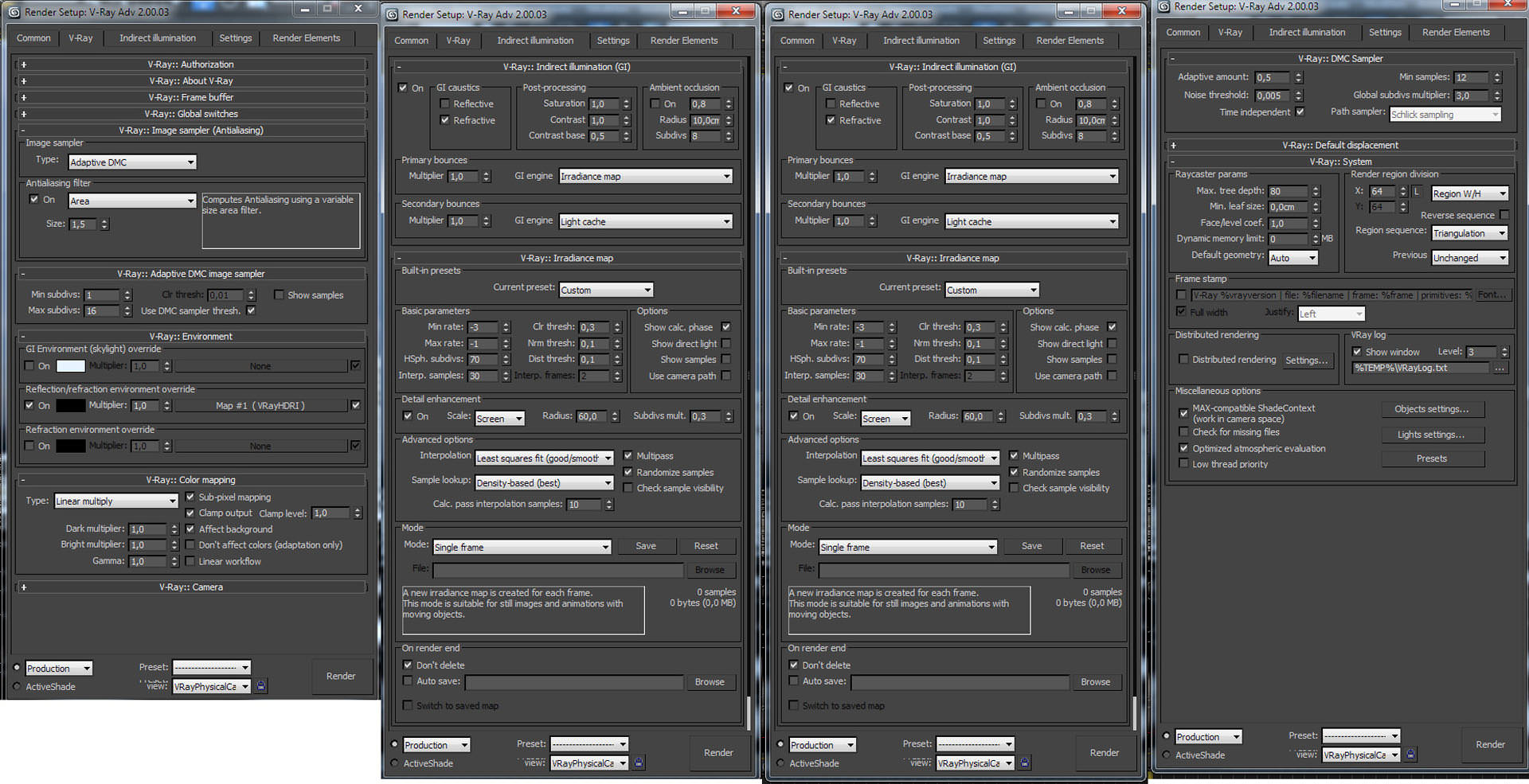Enable Low thread priority checkbox
This screenshot has height=784, width=1529.
1183,464
